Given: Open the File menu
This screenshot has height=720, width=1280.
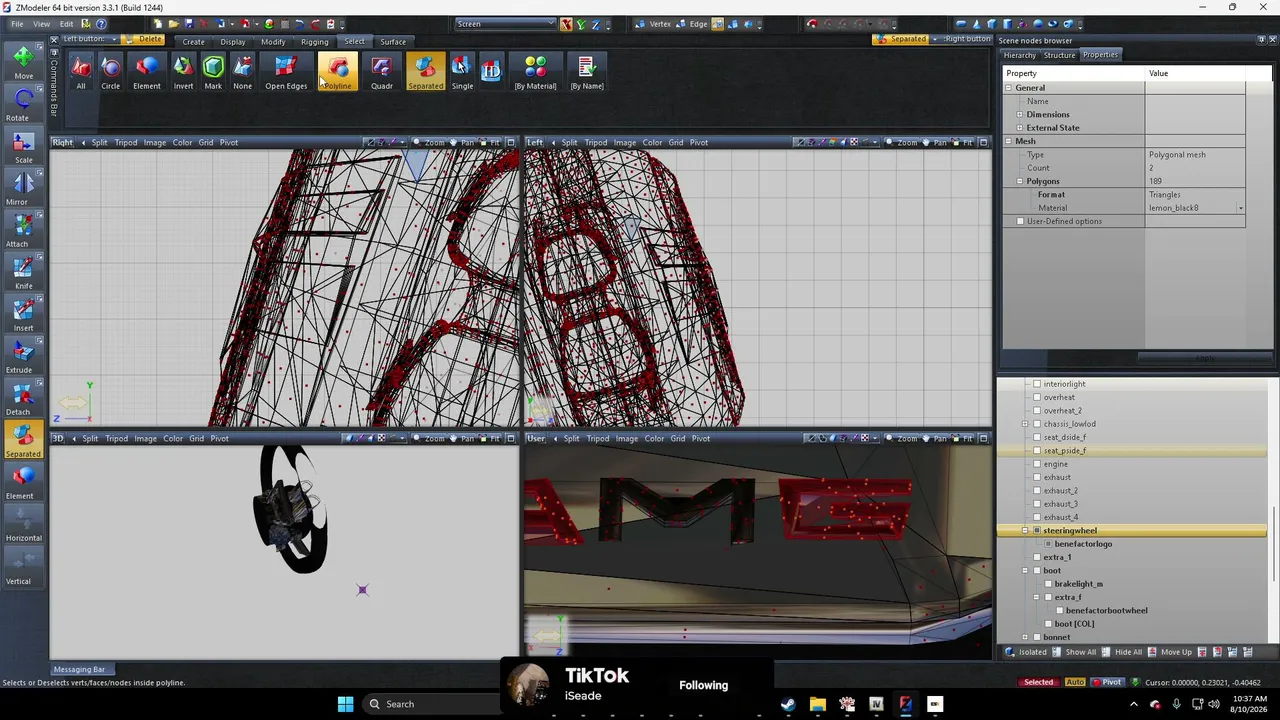Looking at the screenshot, I should point(18,24).
